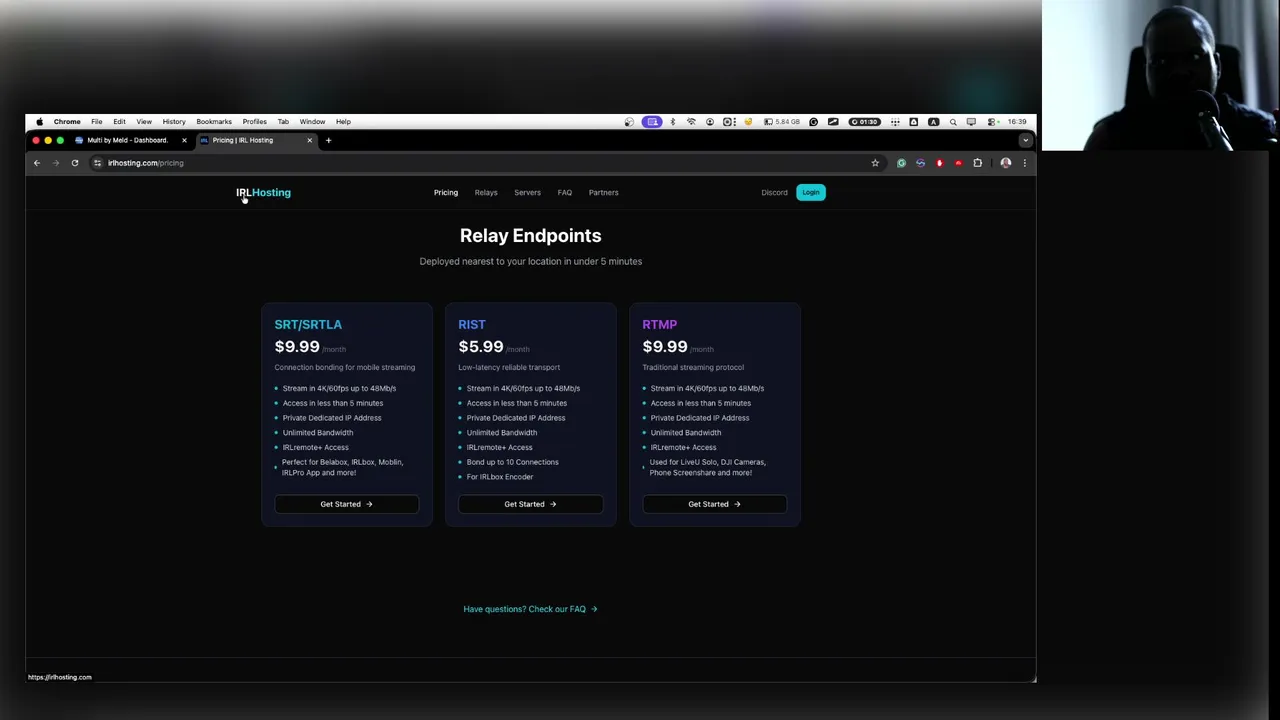Open the View menu

click(x=144, y=122)
